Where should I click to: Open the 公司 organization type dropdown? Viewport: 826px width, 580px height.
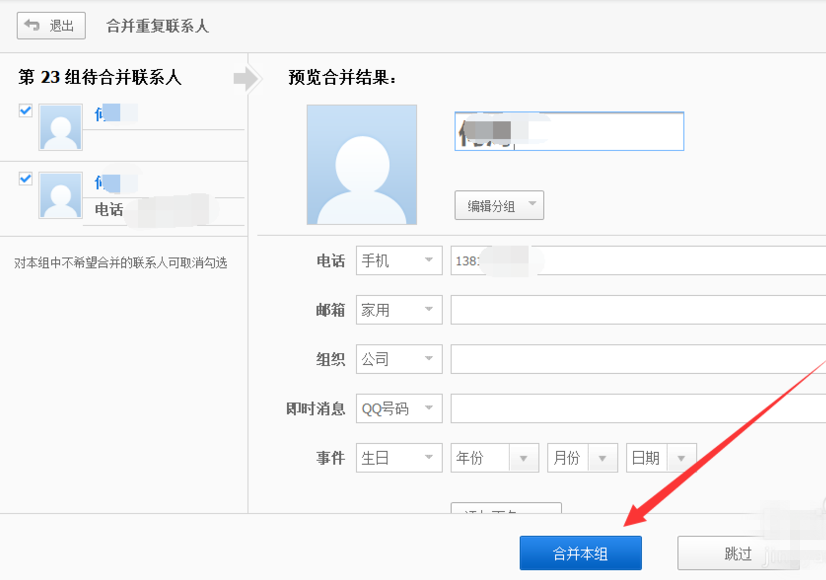398,358
